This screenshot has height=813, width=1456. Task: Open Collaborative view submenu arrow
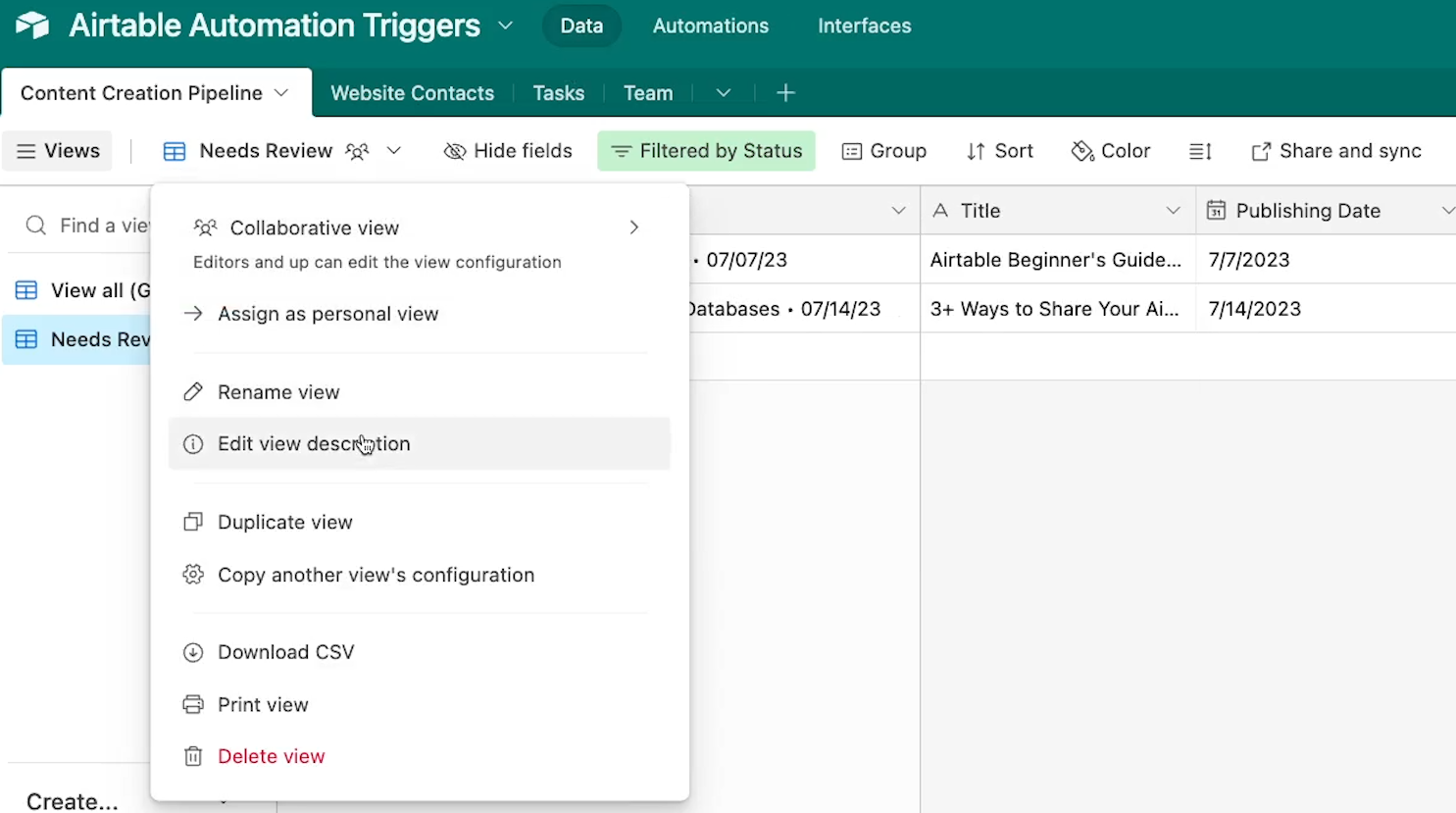(634, 228)
